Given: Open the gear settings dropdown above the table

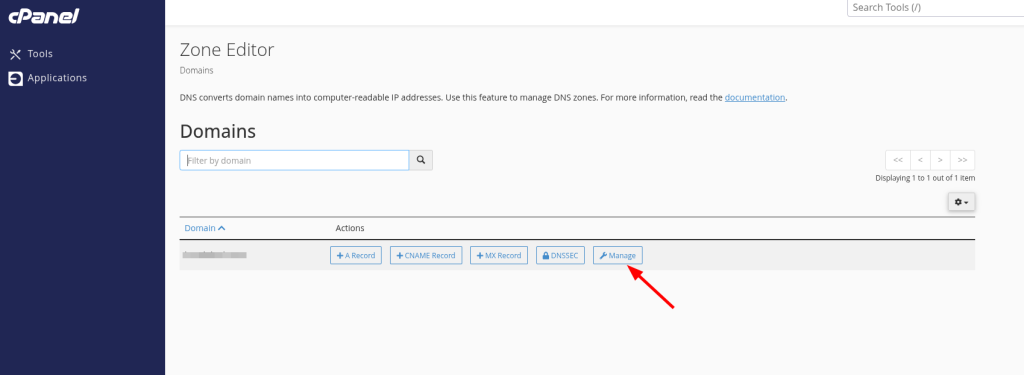Looking at the screenshot, I should click(x=961, y=202).
